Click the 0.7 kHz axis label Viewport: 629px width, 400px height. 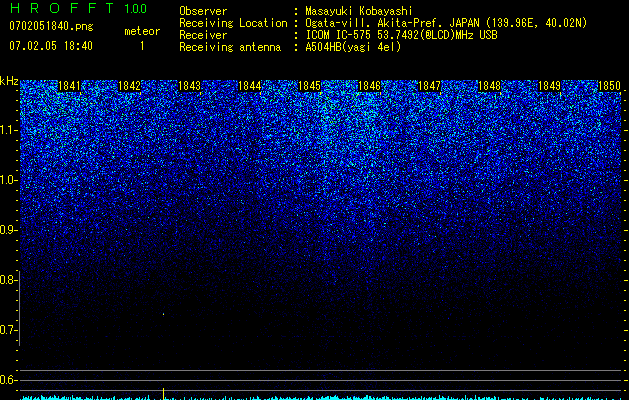[8, 330]
